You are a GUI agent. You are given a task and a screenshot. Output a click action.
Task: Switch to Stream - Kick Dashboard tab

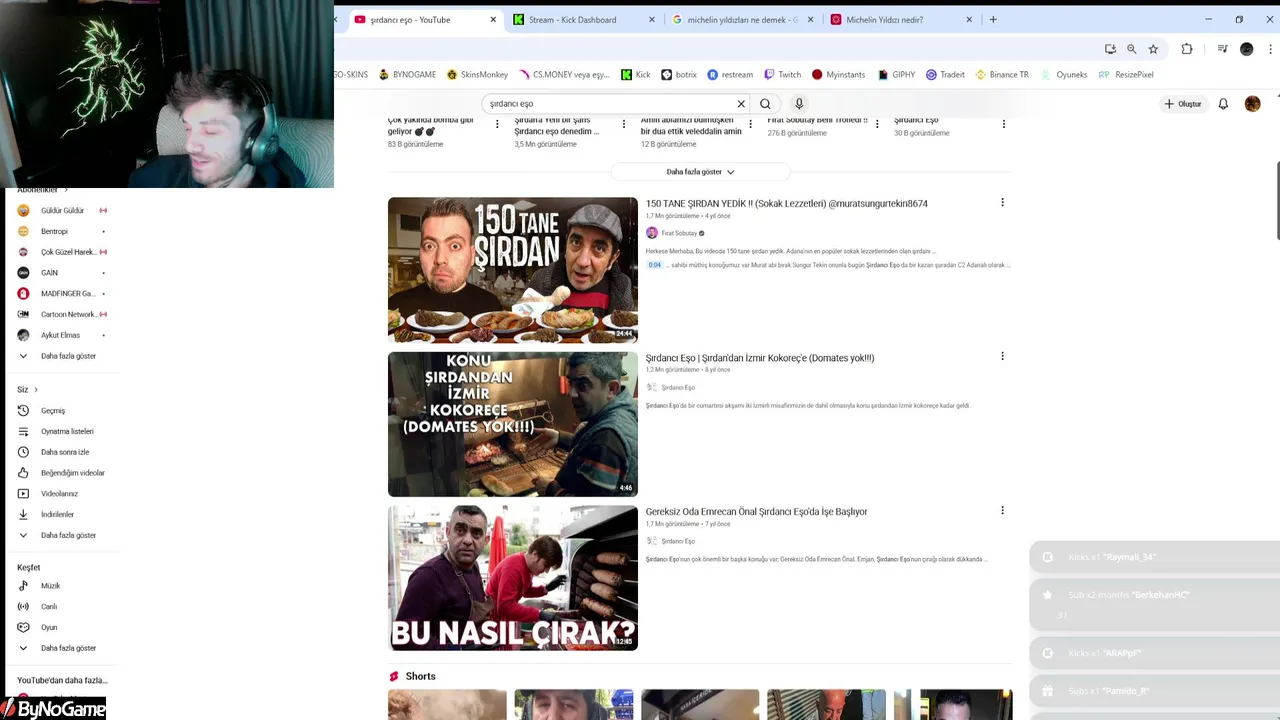(585, 20)
